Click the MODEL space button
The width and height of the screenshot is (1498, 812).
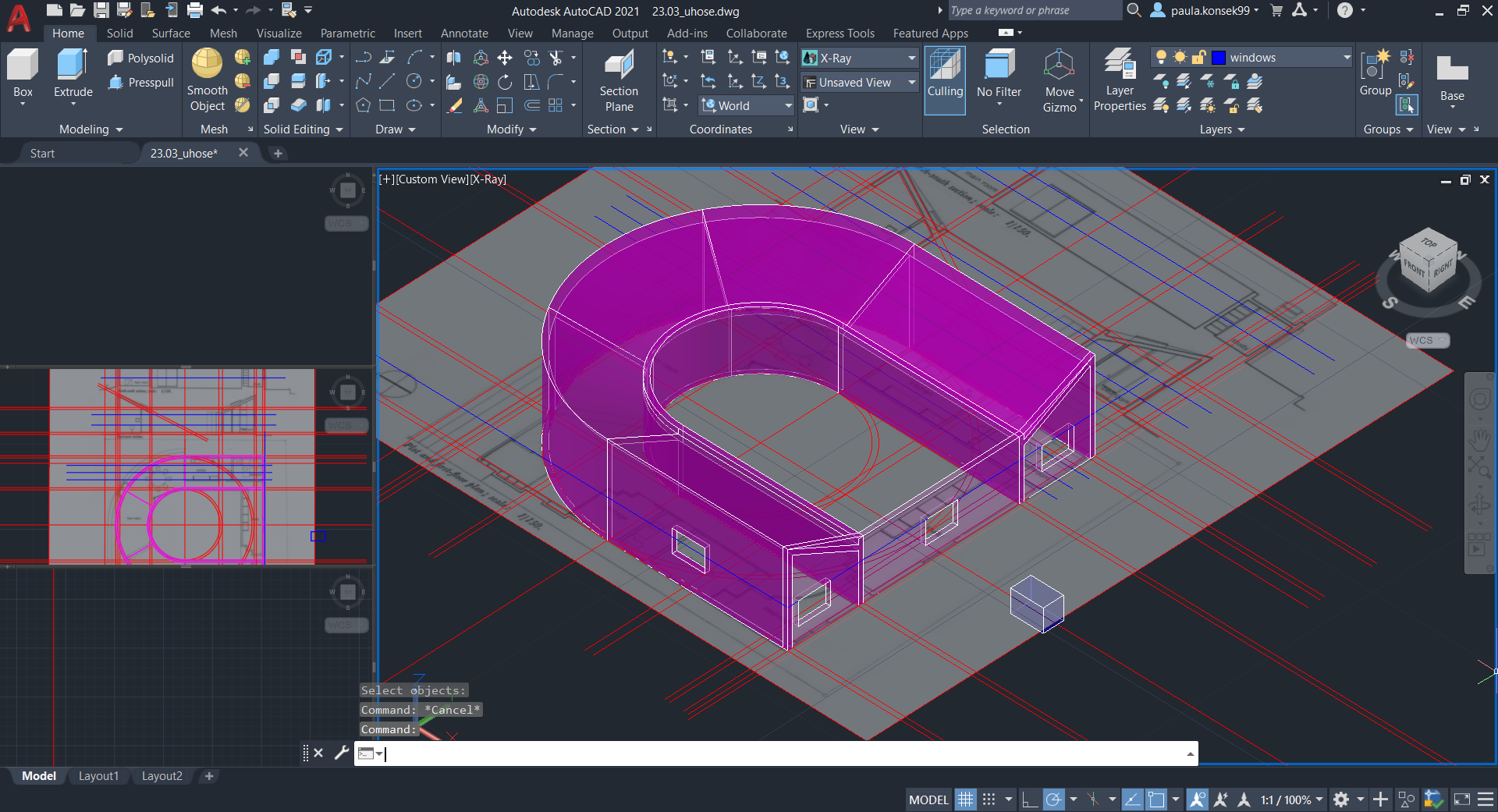(928, 800)
